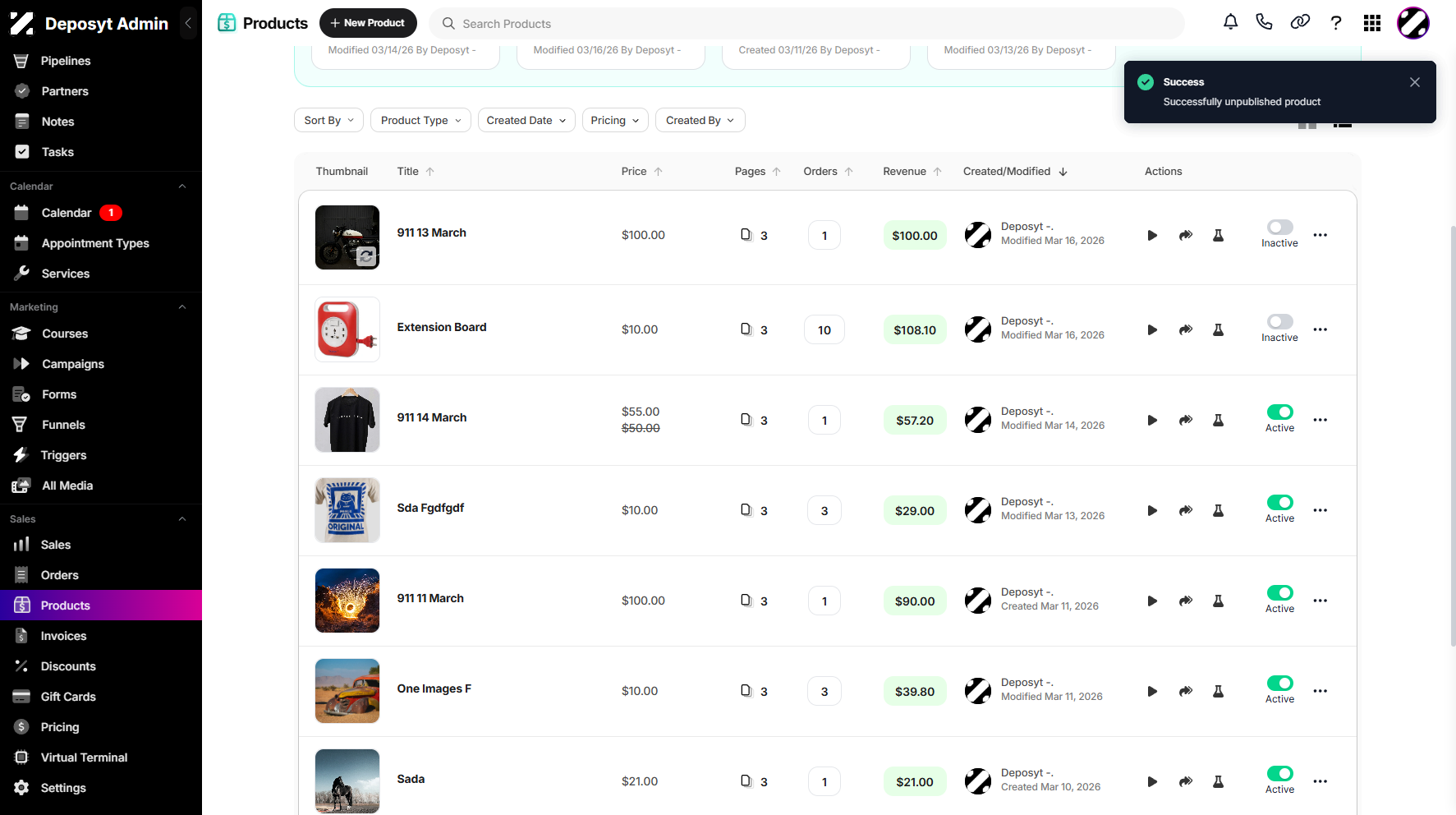Collapse the Deposyt Admin sidebar
Screen dimensions: 1456x815
188,23
